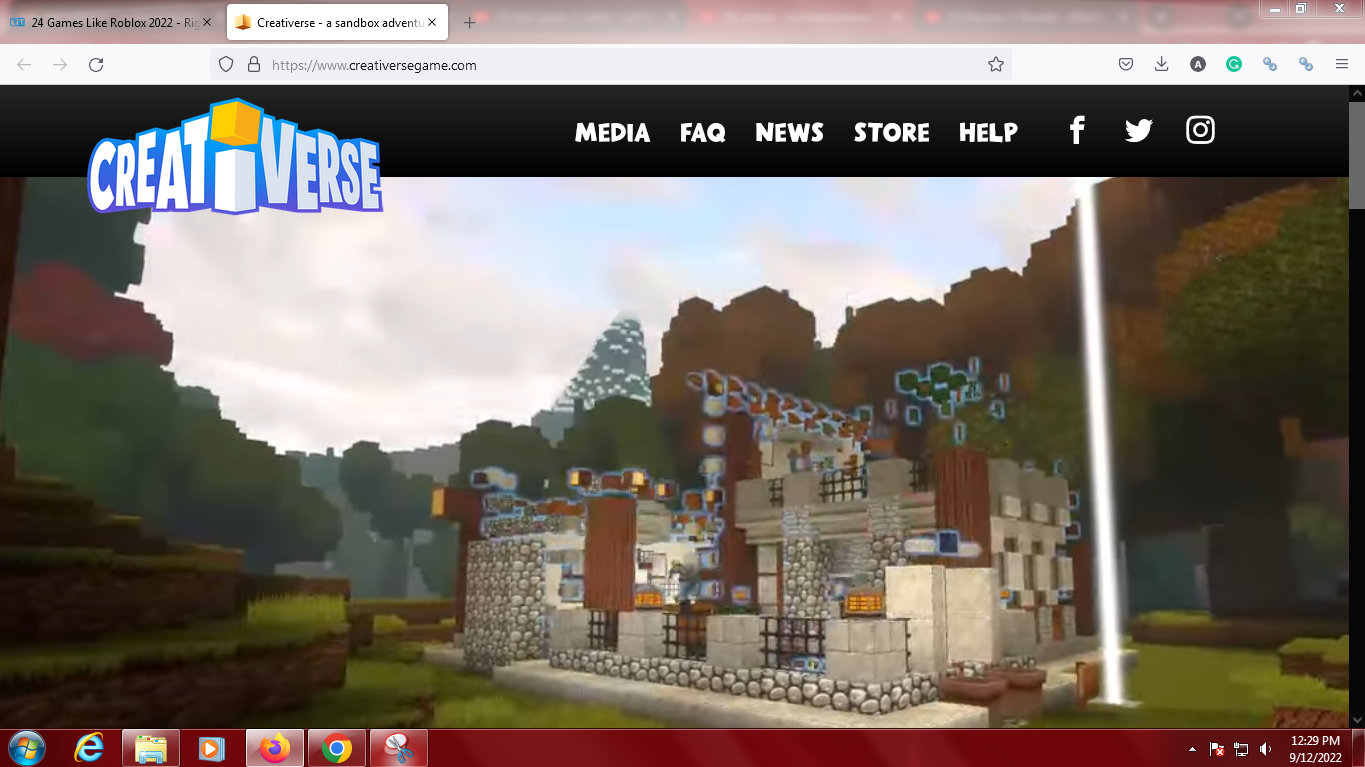Viewport: 1365px width, 767px height.
Task: Open Windows Media Player taskbar icon
Action: pyautogui.click(x=212, y=748)
